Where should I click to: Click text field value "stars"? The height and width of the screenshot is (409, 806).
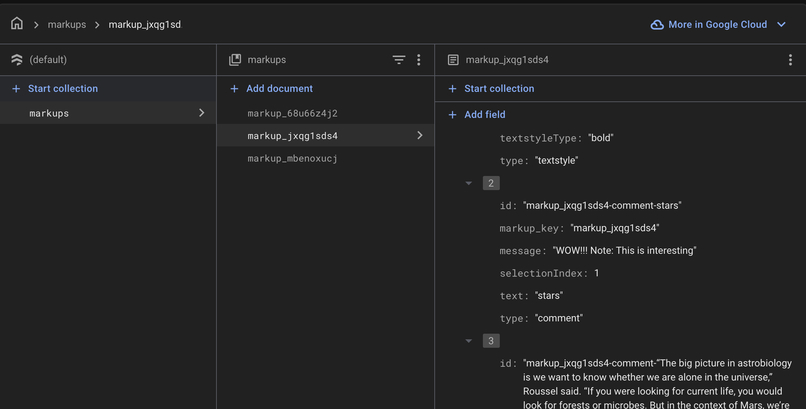(549, 295)
